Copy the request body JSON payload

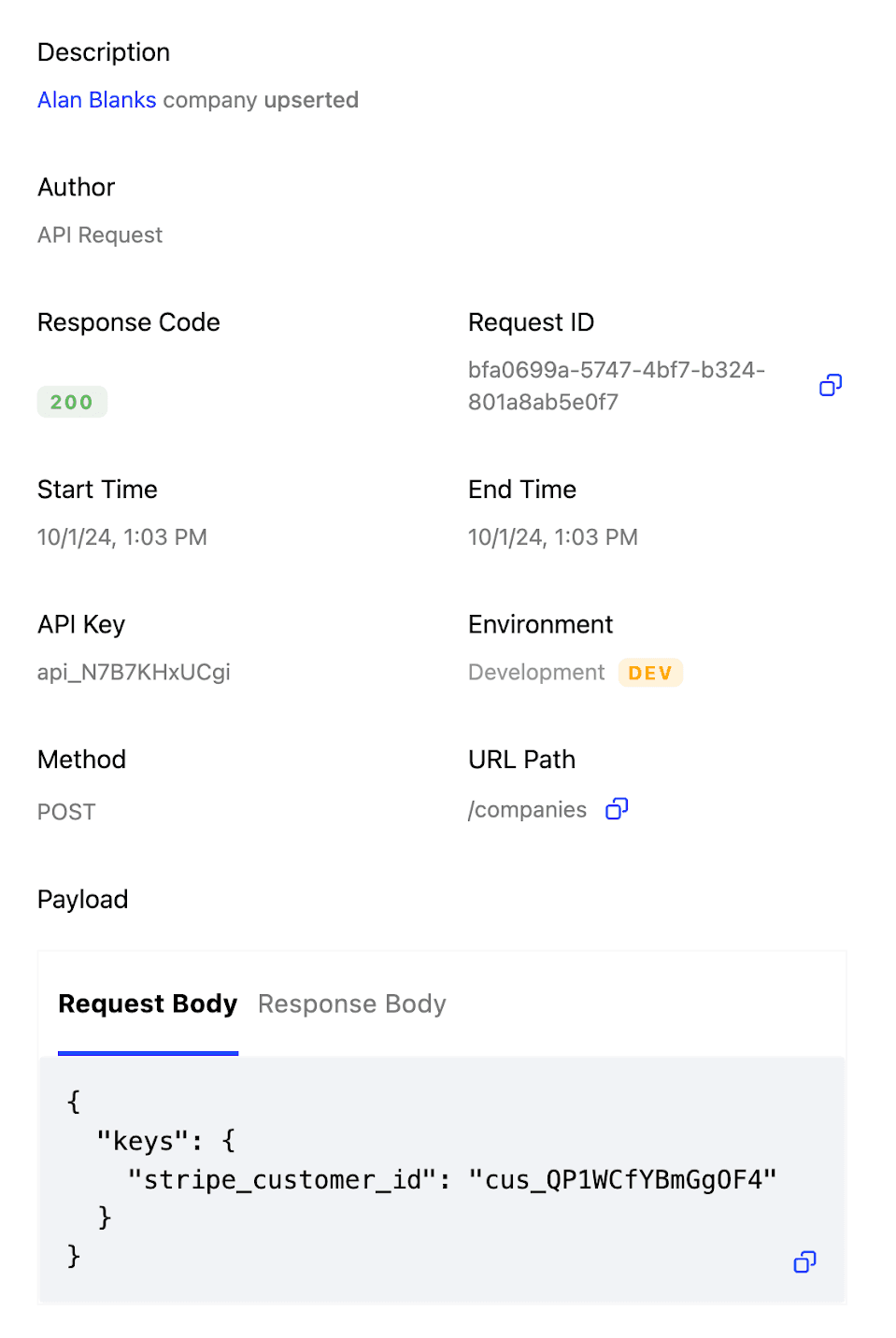tap(804, 1262)
